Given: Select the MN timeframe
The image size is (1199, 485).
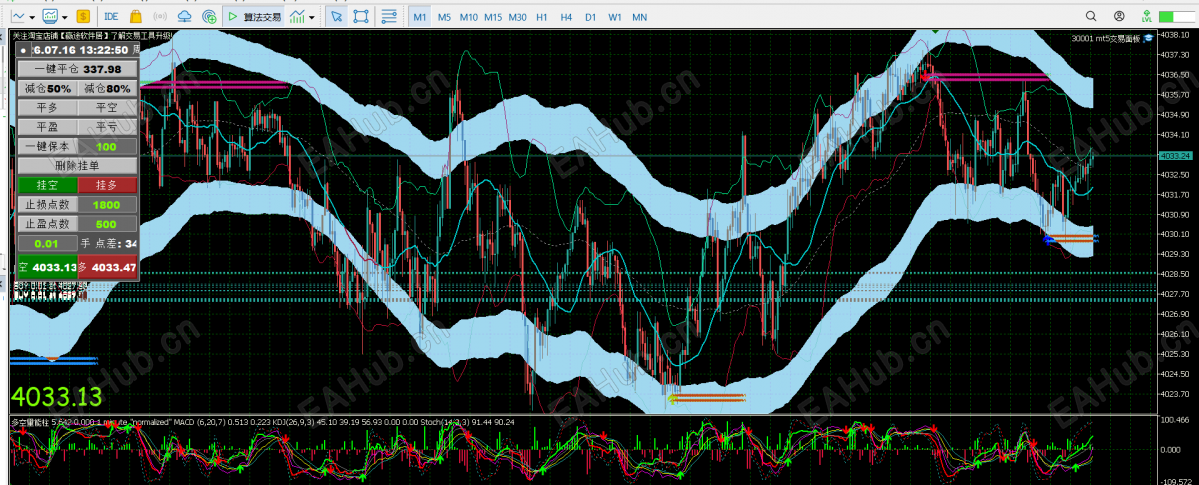Looking at the screenshot, I should (x=639, y=16).
